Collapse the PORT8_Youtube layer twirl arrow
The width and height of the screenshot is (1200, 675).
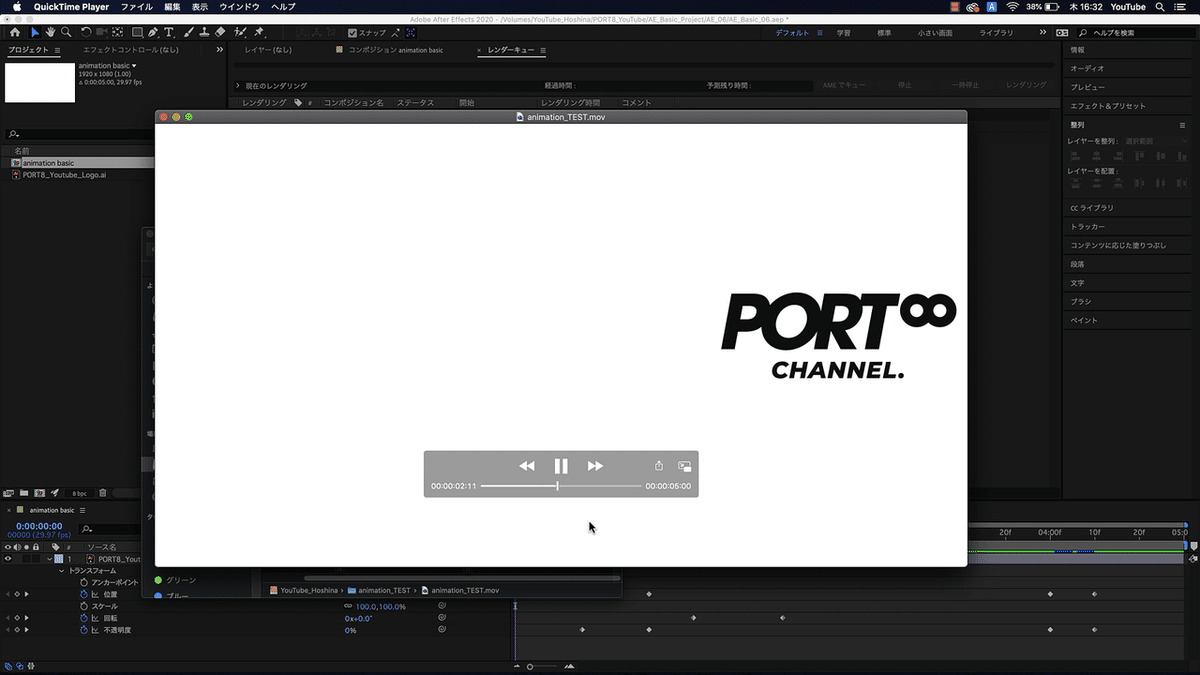pyautogui.click(x=48, y=559)
